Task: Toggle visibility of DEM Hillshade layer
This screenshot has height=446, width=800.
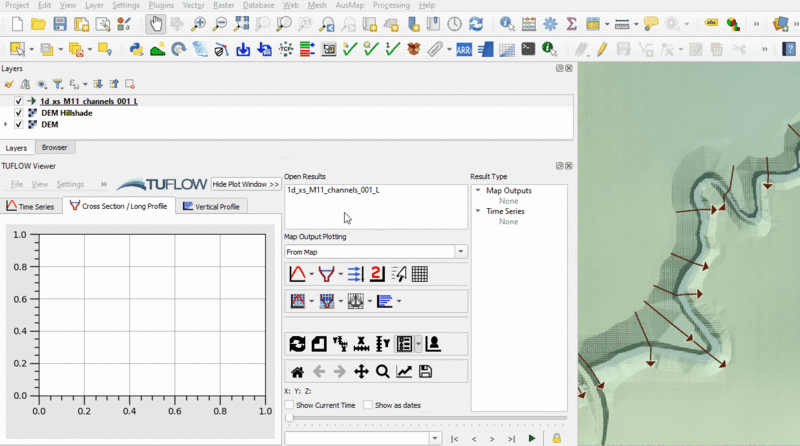Action: (x=19, y=113)
